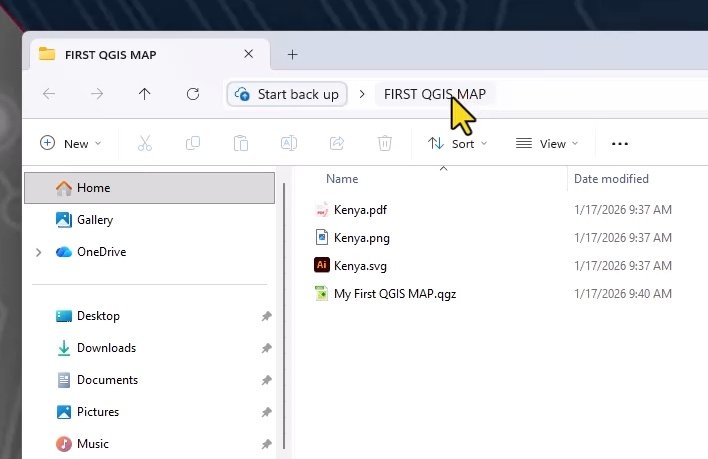The image size is (708, 459).
Task: Open the Music folder shortcut
Action: click(x=149, y=444)
